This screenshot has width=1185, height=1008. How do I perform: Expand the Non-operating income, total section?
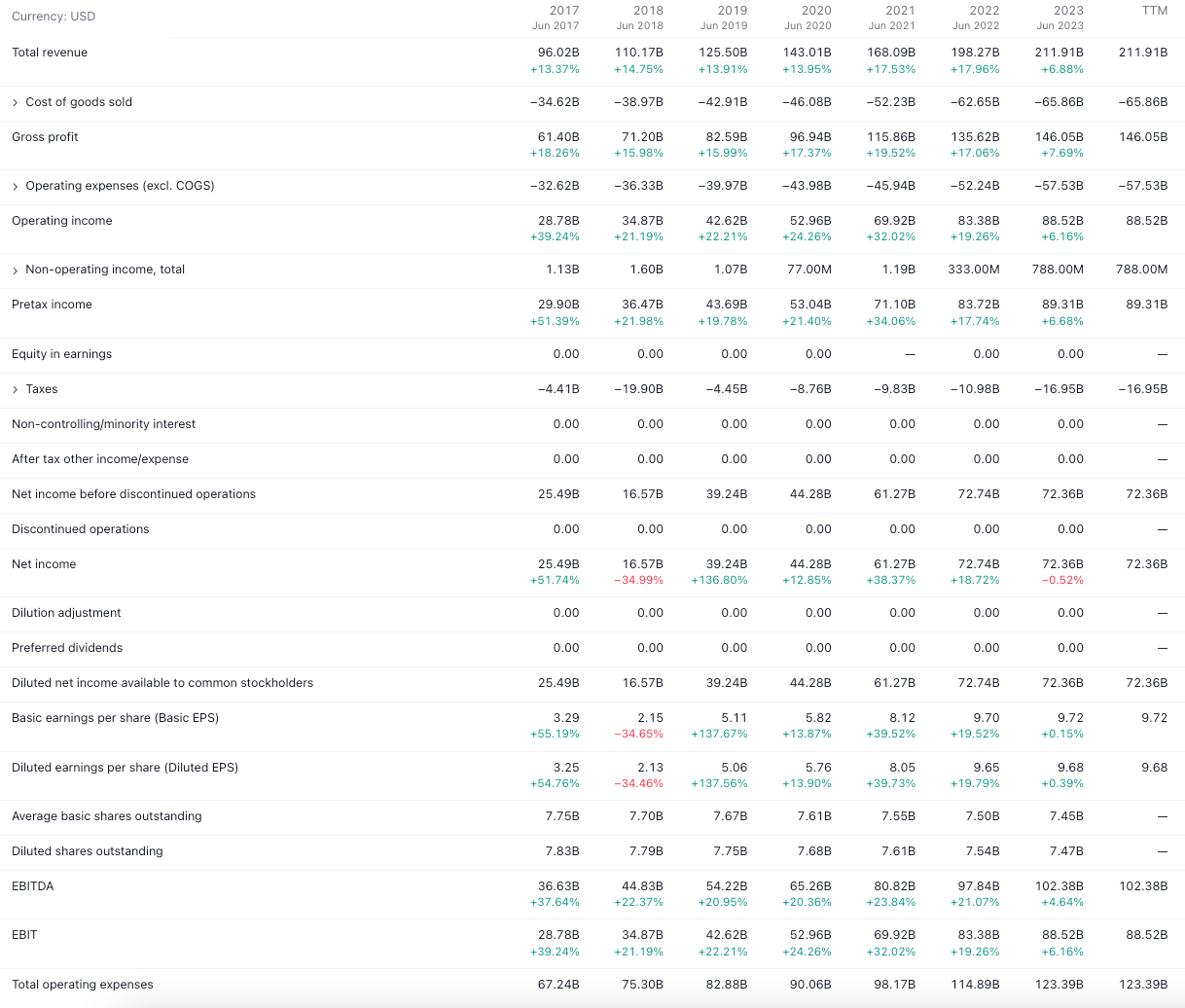coord(16,270)
